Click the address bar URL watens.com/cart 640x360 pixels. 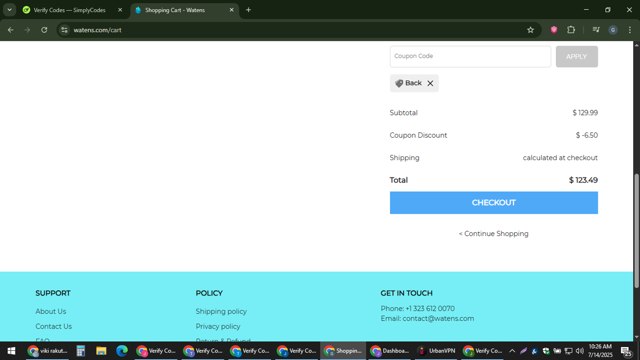[98, 30]
